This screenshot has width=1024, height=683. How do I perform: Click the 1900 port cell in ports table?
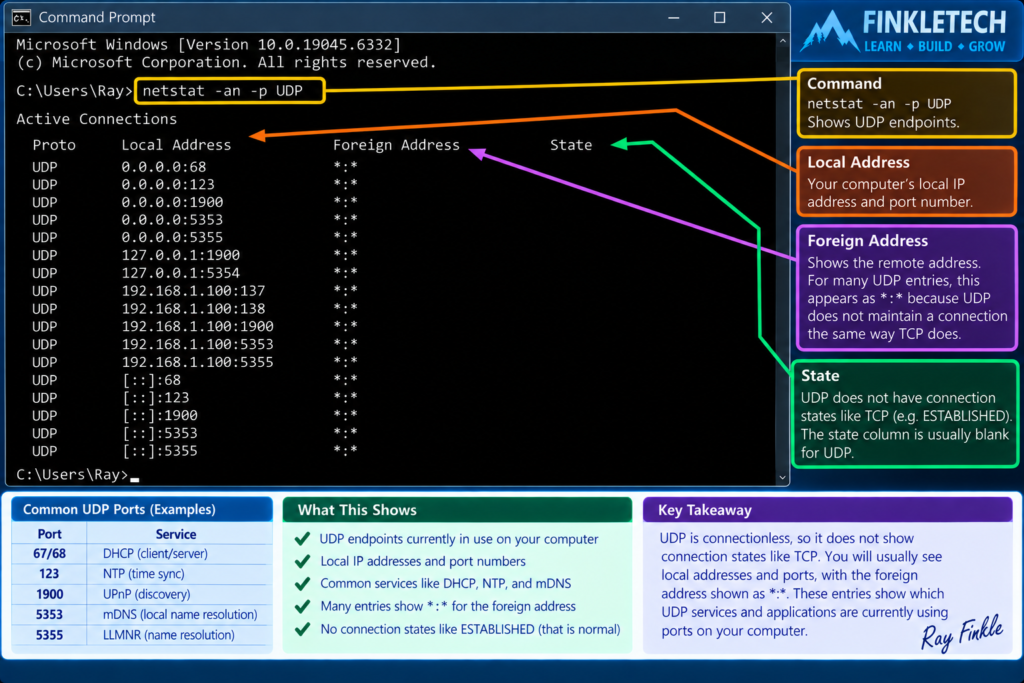[x=50, y=594]
